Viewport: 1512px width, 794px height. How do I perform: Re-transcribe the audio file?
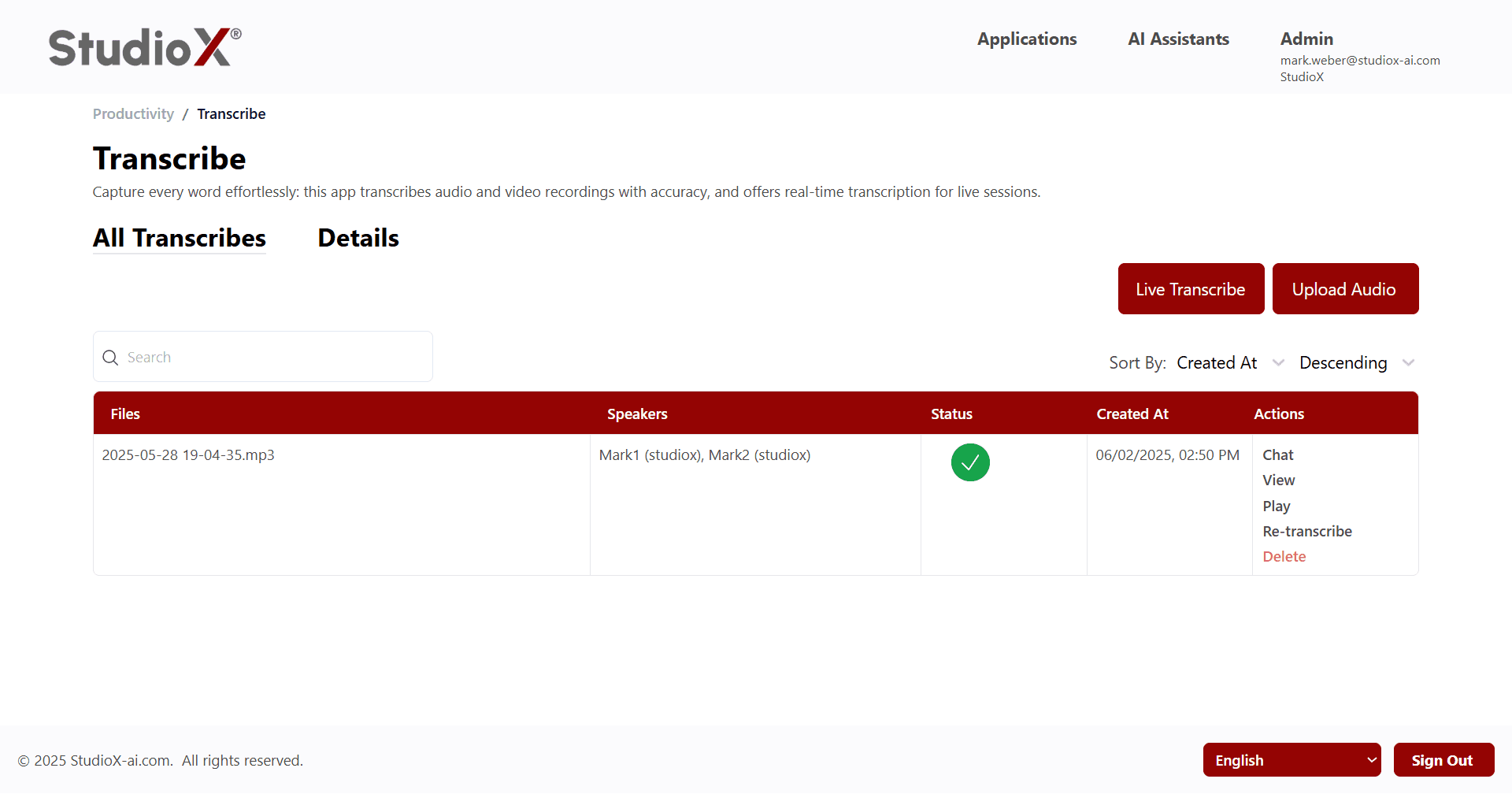click(1306, 531)
